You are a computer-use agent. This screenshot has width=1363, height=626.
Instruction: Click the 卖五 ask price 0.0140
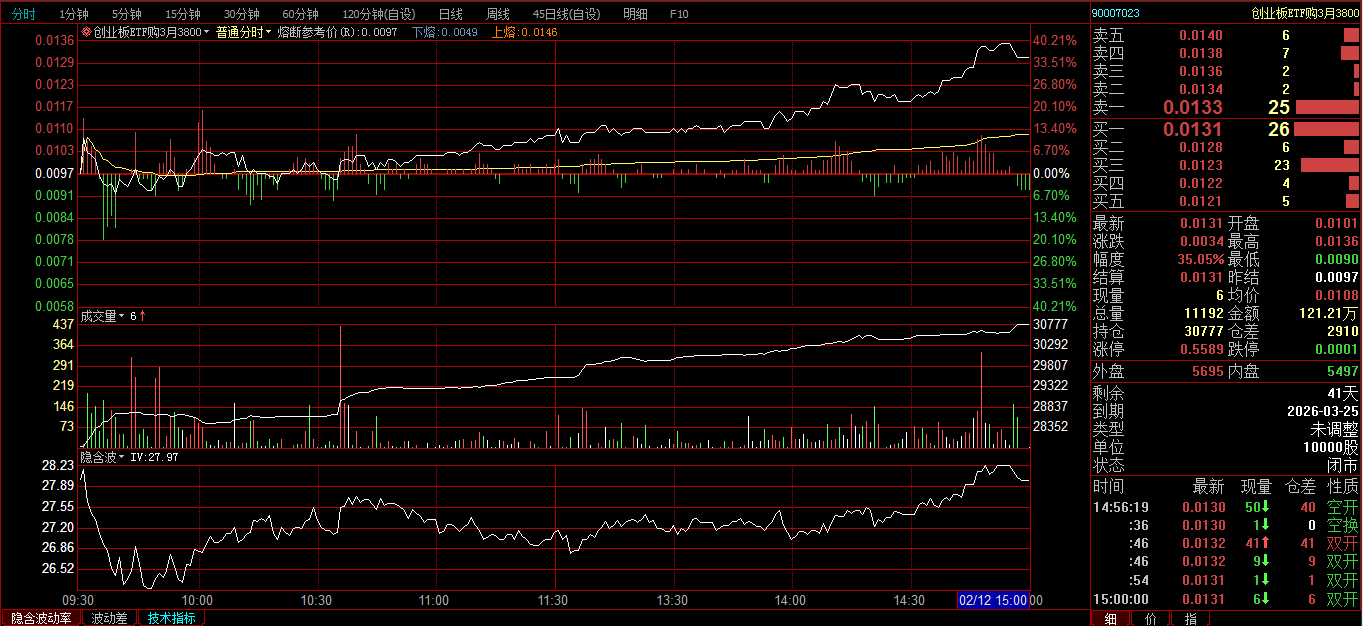click(x=1200, y=35)
